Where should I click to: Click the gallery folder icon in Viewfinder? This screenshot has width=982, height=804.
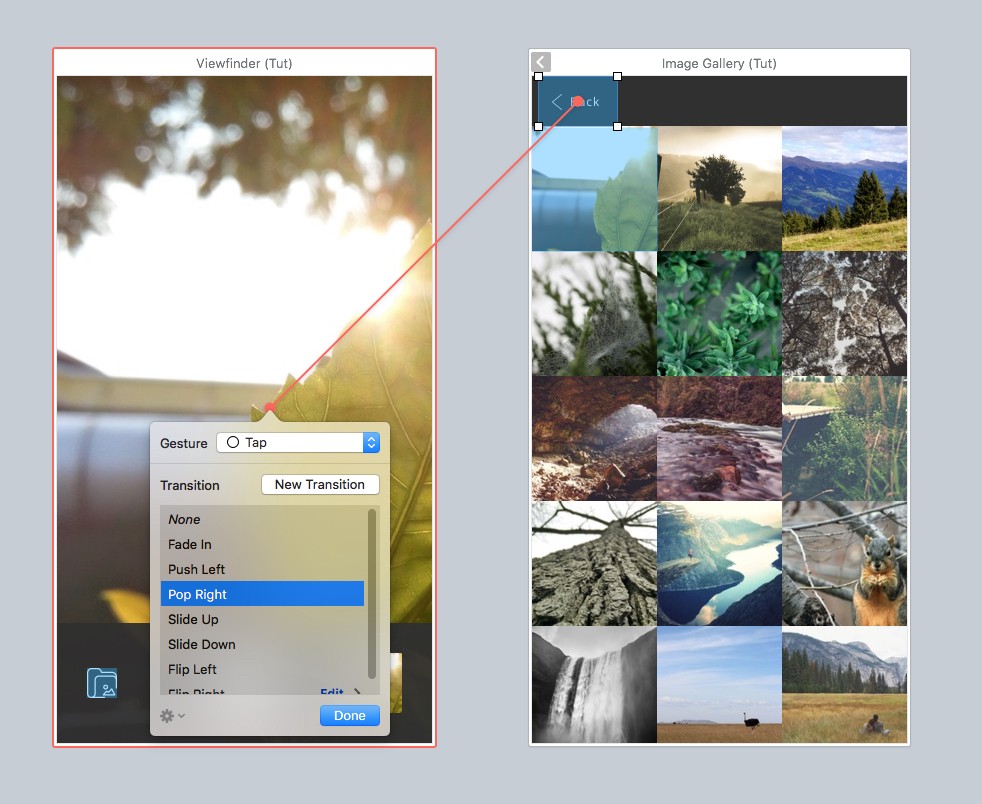pyautogui.click(x=102, y=683)
